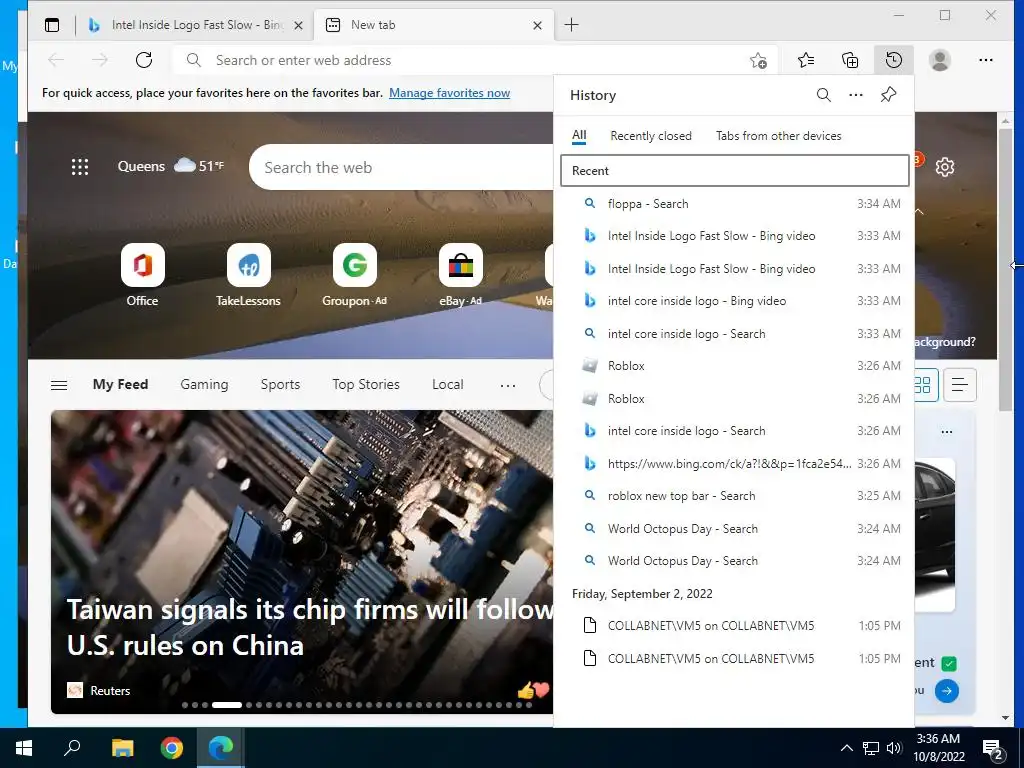Viewport: 1024px width, 768px height.
Task: Open page settings gear icon
Action: pyautogui.click(x=944, y=167)
